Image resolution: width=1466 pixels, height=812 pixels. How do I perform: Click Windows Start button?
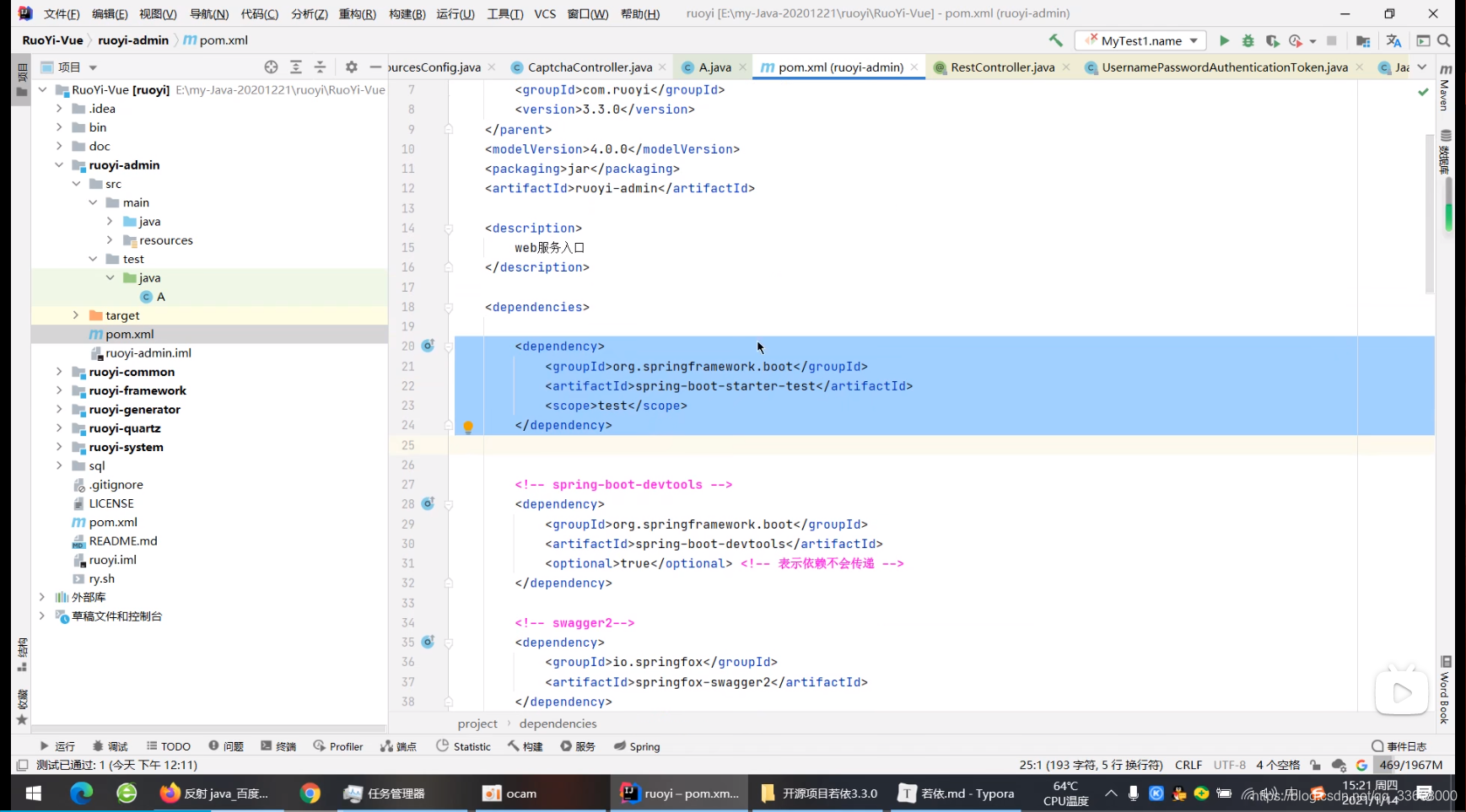point(34,793)
